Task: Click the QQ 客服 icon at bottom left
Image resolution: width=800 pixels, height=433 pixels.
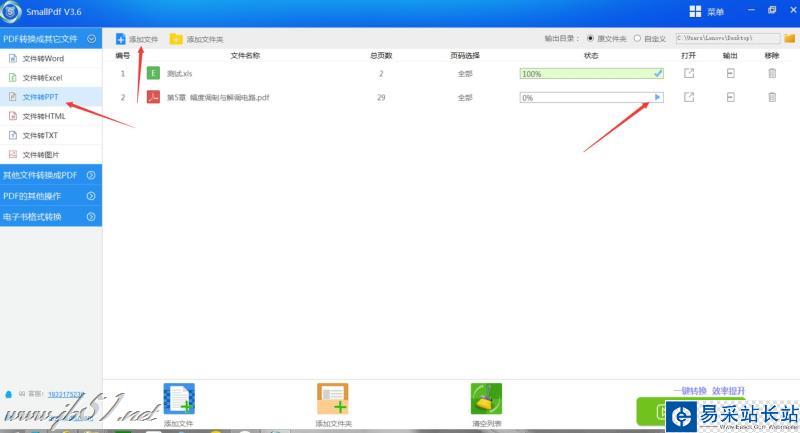Action: (x=8, y=394)
